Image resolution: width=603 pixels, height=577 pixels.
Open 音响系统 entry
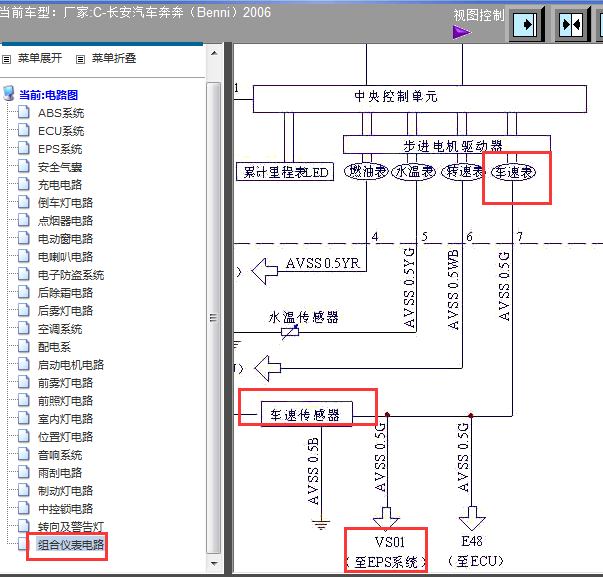pos(60,455)
